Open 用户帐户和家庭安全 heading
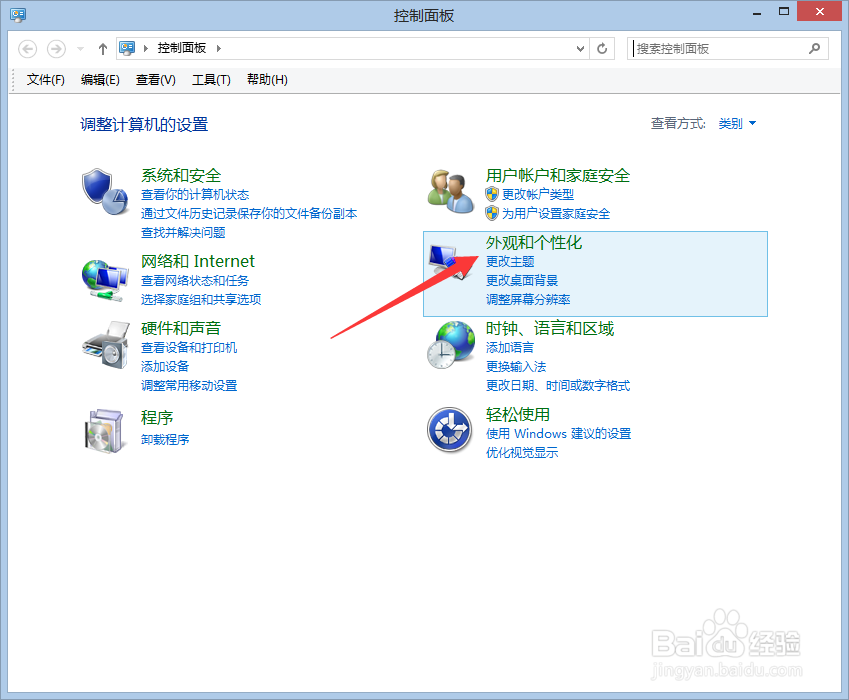Image resolution: width=849 pixels, height=700 pixels. 558,175
